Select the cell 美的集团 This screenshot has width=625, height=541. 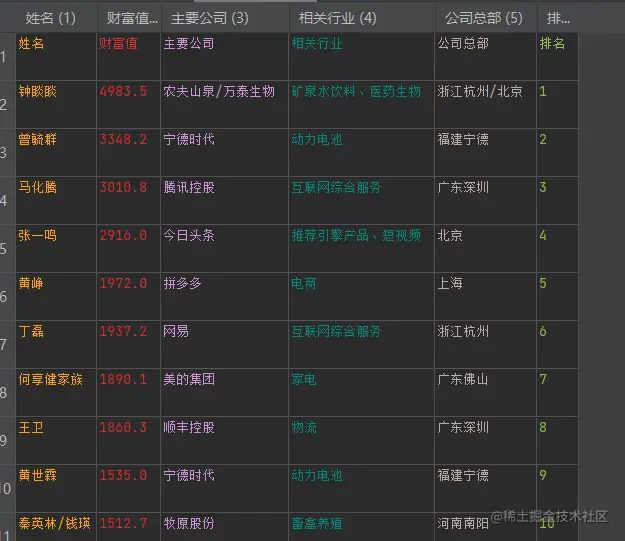[x=224, y=392]
